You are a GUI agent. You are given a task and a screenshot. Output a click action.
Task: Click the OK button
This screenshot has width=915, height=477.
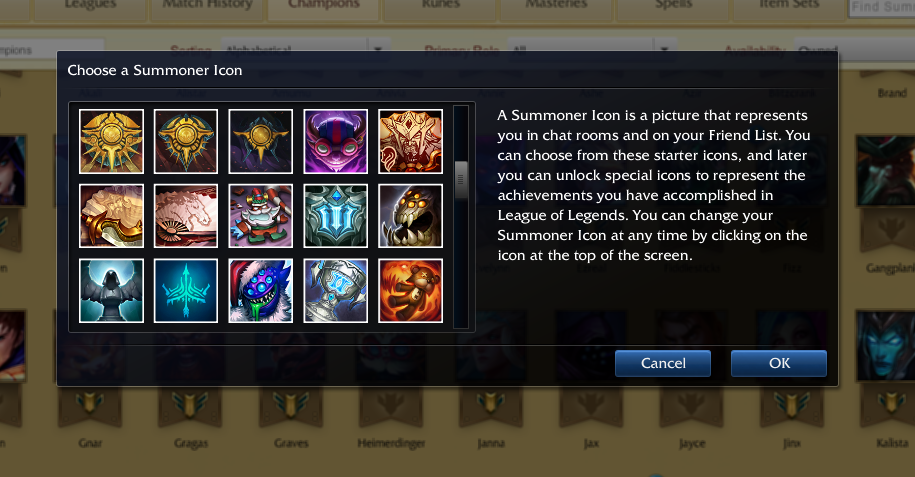click(778, 363)
